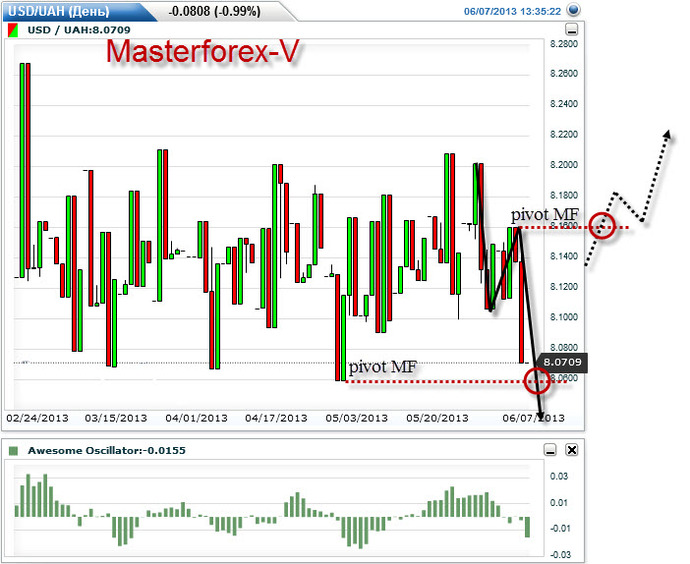690x564 pixels.
Task: Click the current price tag 8.0709
Action: pos(562,362)
